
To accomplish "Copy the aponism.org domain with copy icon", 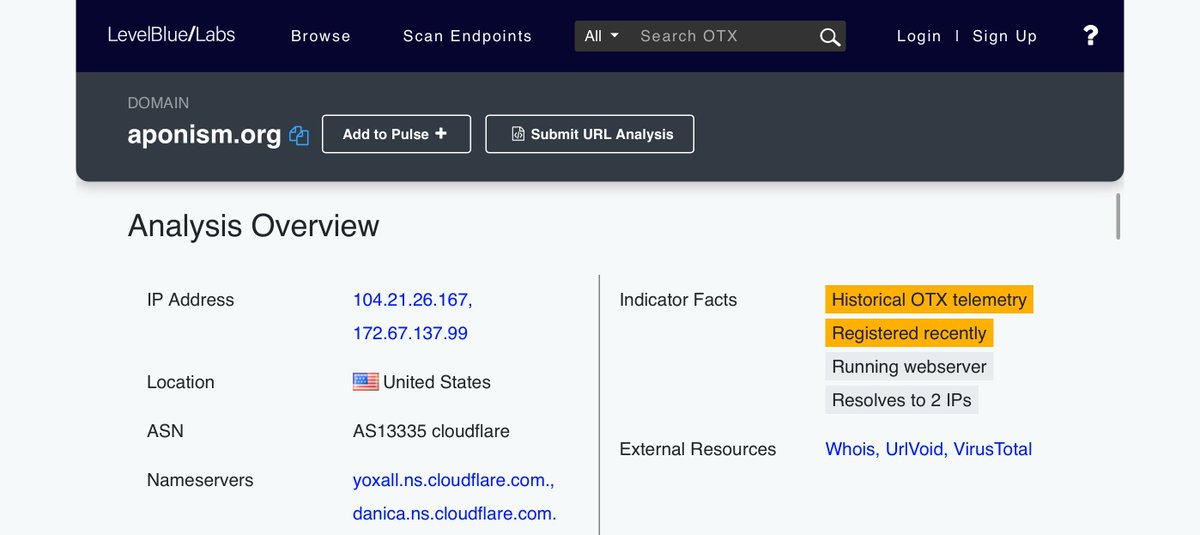I will tap(298, 135).
